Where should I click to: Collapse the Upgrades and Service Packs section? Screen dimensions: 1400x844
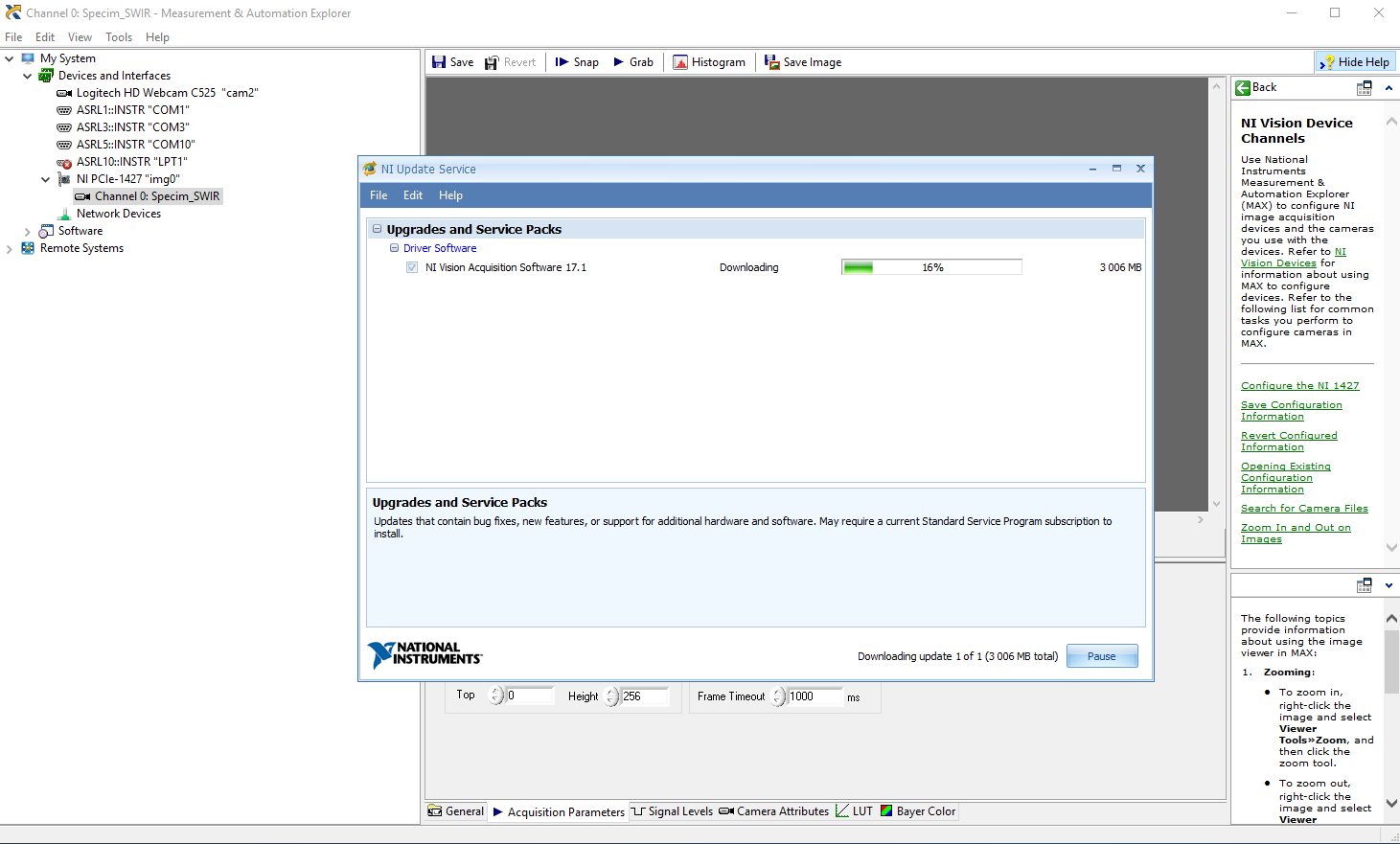[x=377, y=230]
